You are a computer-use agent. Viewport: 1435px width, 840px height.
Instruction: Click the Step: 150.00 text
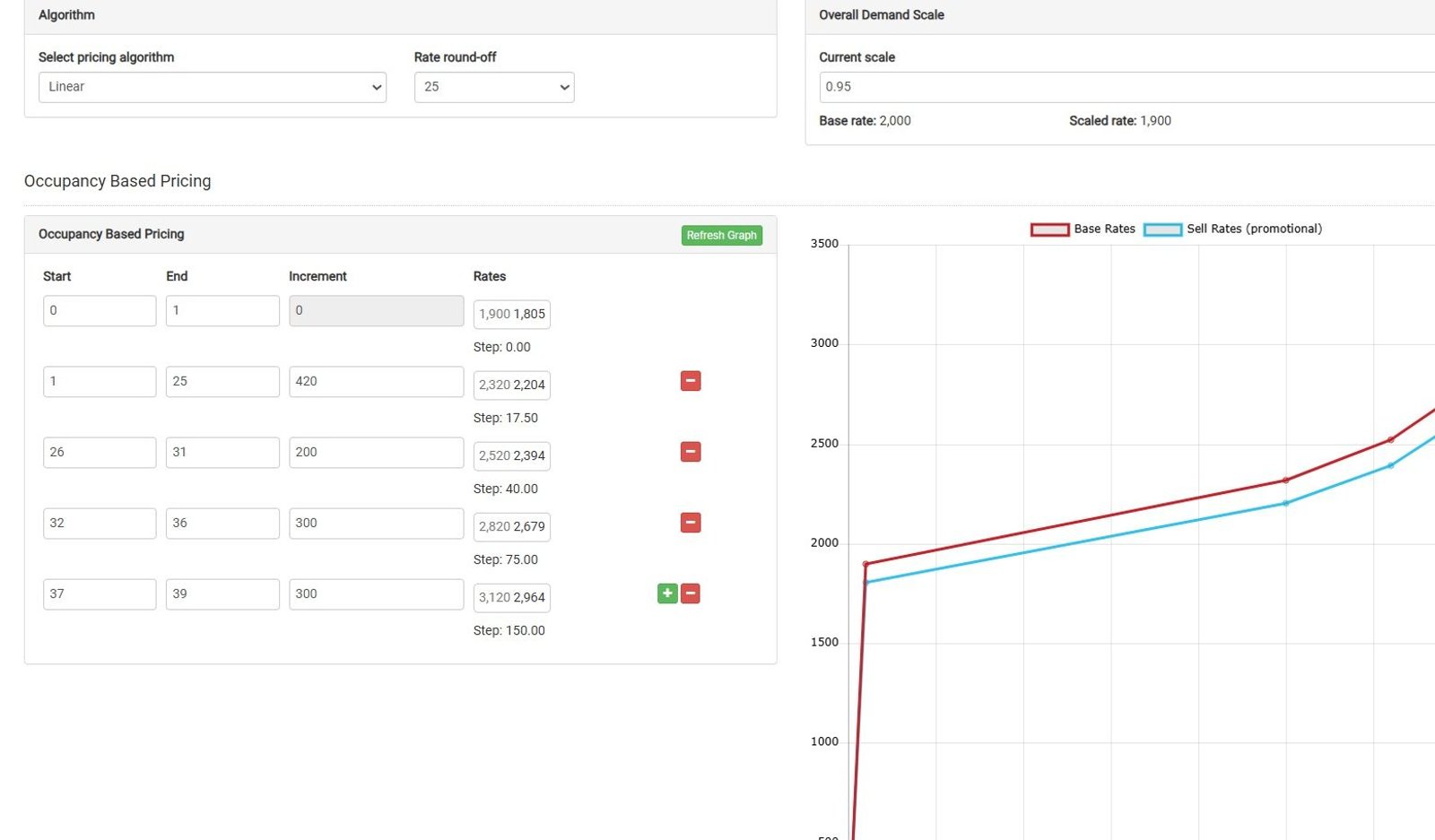click(x=509, y=630)
